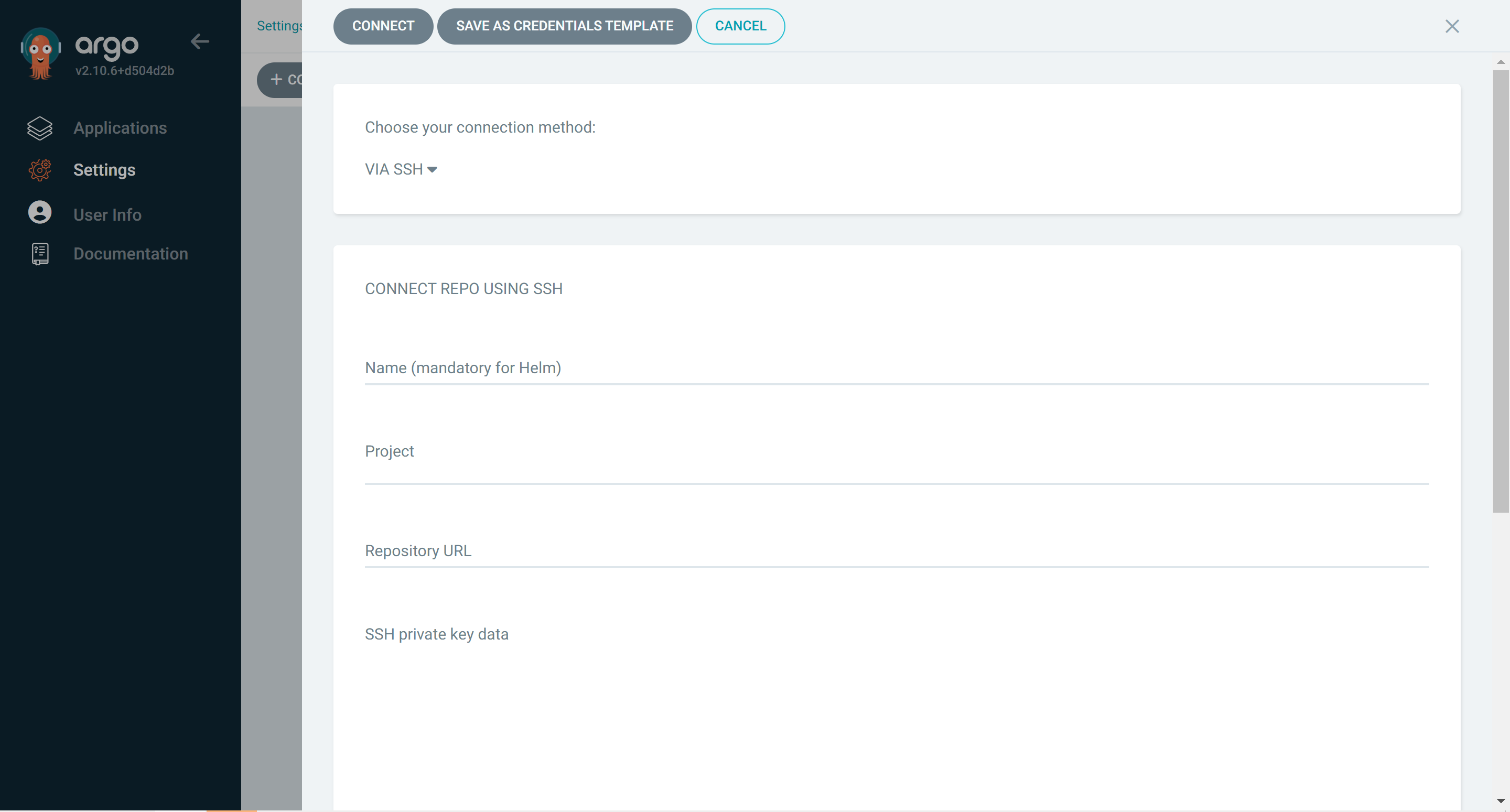Click the Applications layers icon
This screenshot has width=1510, height=812.
tap(40, 128)
